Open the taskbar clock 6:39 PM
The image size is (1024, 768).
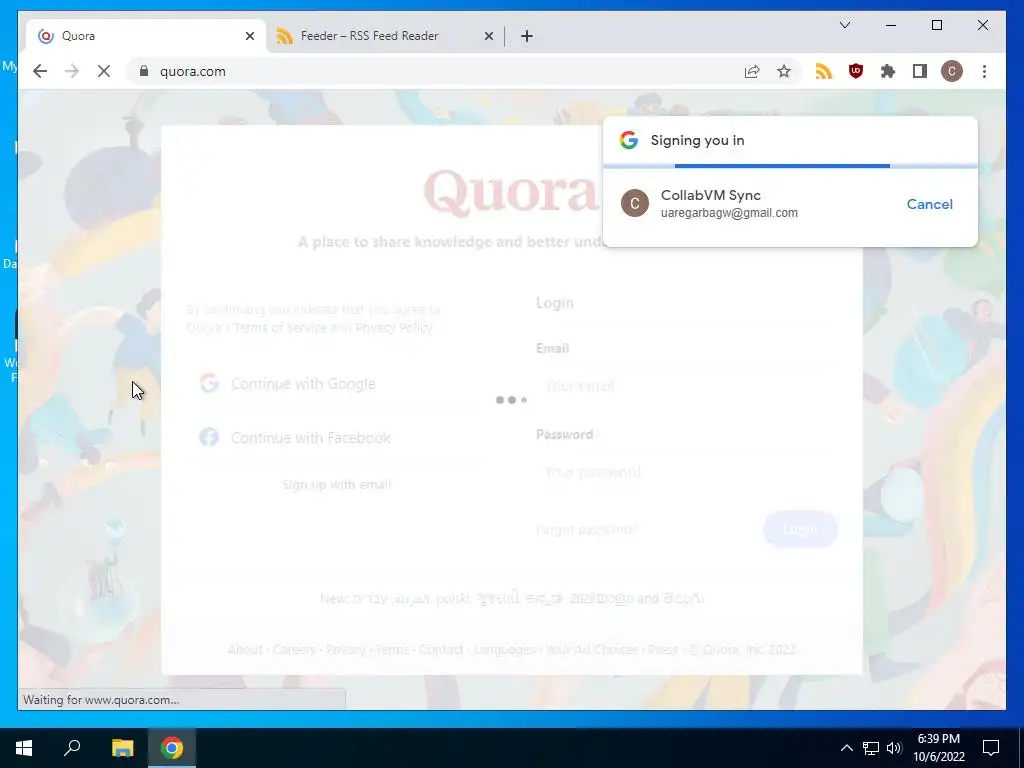pyautogui.click(x=938, y=748)
